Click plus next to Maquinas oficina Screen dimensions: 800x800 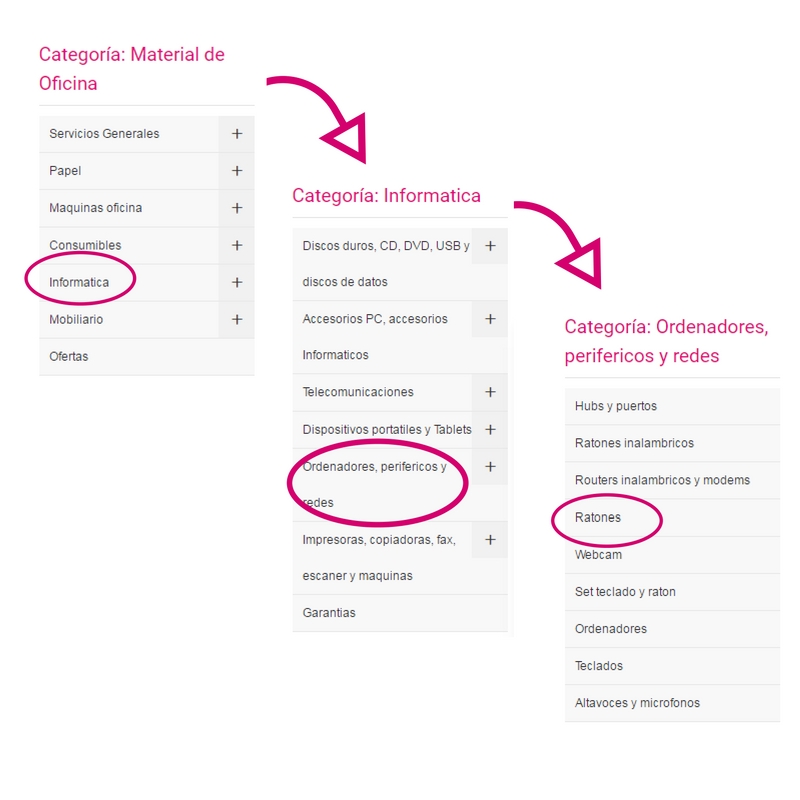click(x=237, y=208)
